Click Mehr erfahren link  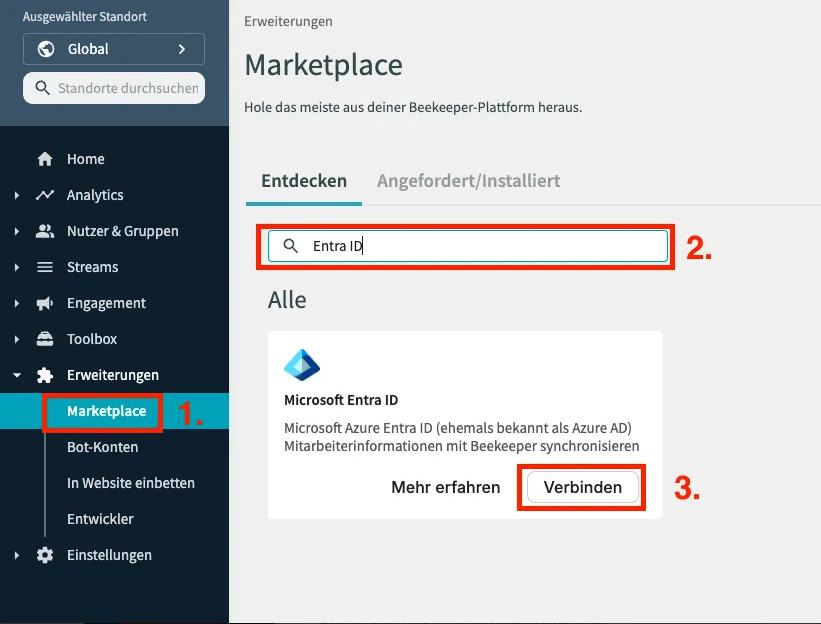(446, 487)
